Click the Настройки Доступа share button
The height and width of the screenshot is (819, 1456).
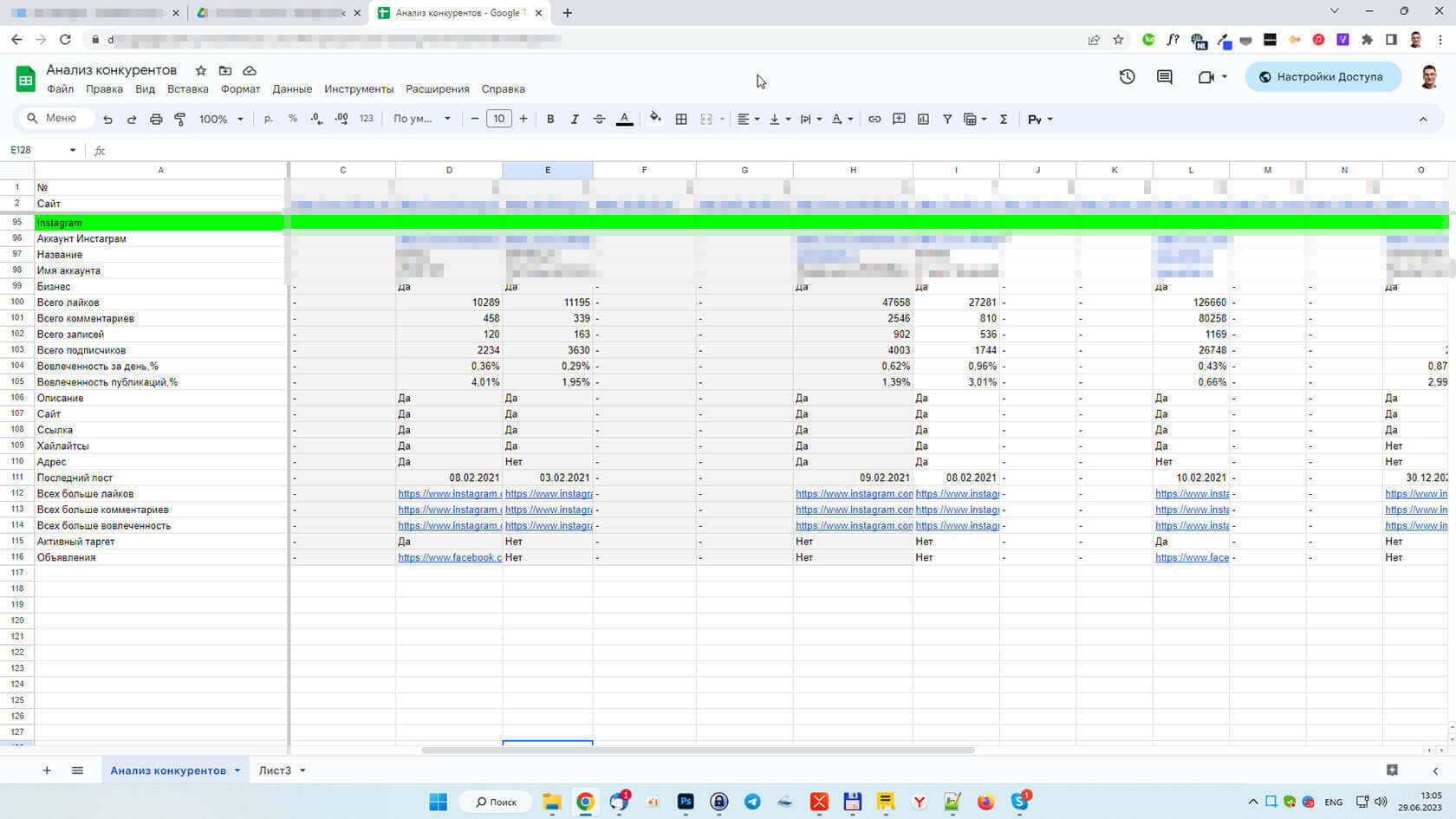[x=1323, y=77]
